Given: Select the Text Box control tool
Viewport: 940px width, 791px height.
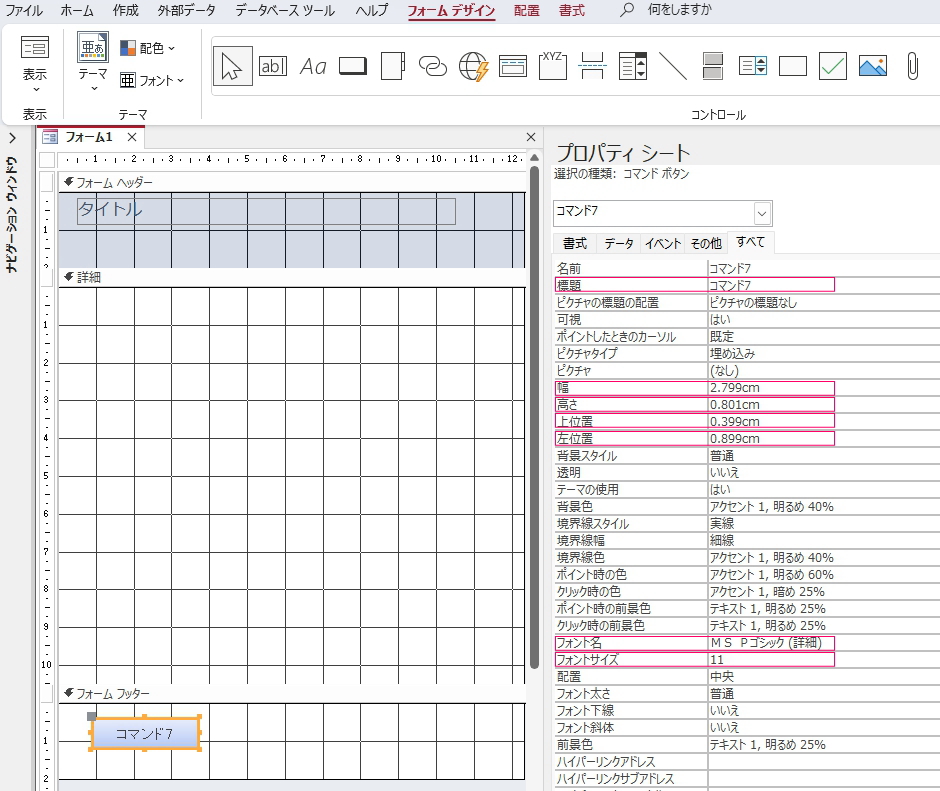Looking at the screenshot, I should (272, 66).
